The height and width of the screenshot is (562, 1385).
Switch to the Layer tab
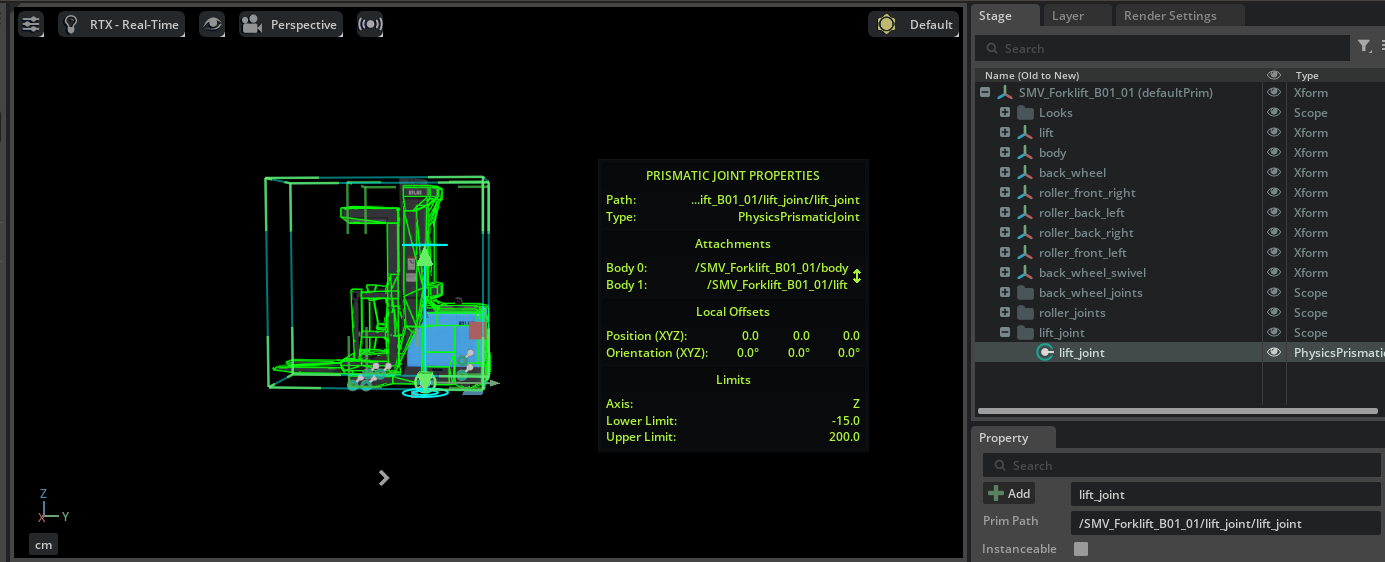tap(1067, 16)
